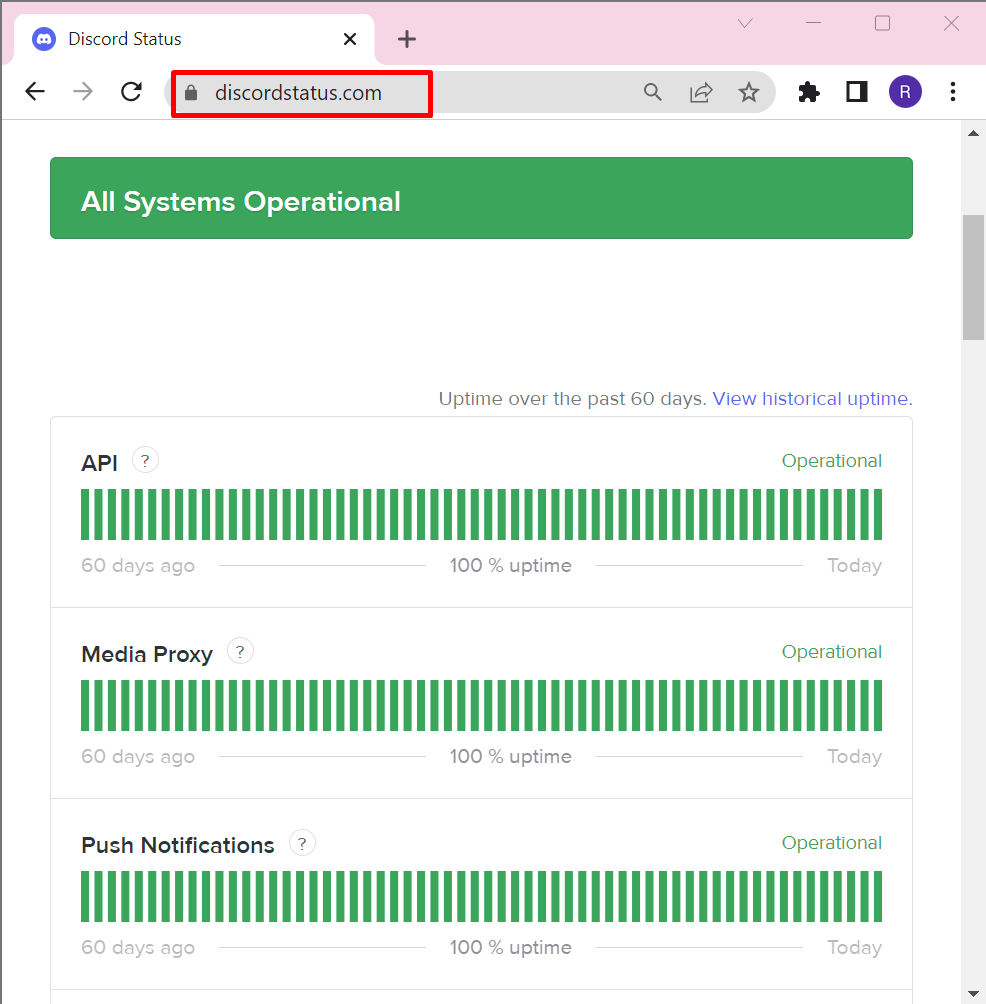Go back to the previous page
Image resolution: width=986 pixels, height=1004 pixels.
(x=35, y=92)
